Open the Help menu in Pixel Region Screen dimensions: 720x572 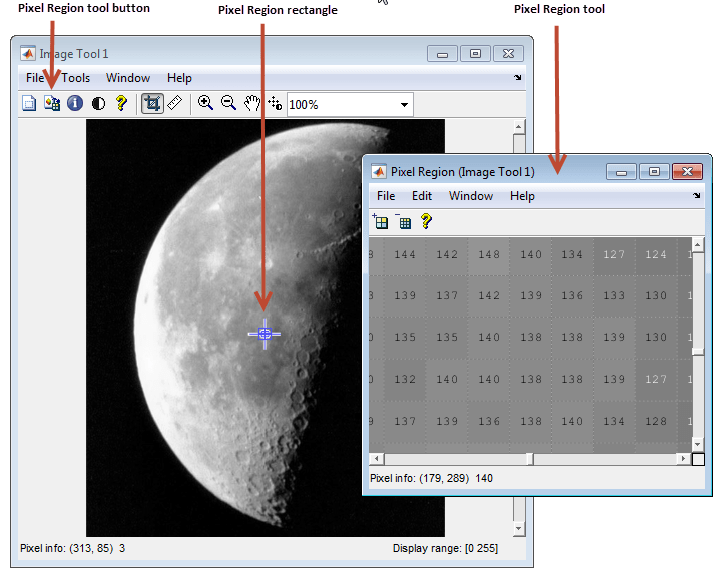tap(522, 196)
